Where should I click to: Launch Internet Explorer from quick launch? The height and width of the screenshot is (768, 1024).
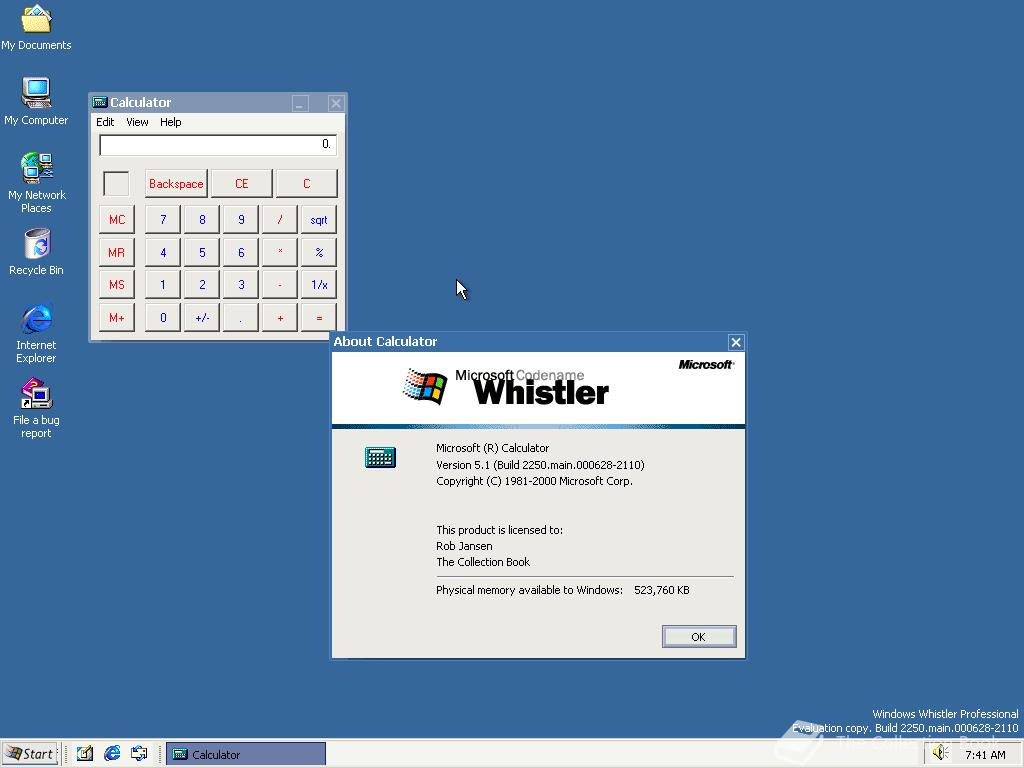pos(112,754)
